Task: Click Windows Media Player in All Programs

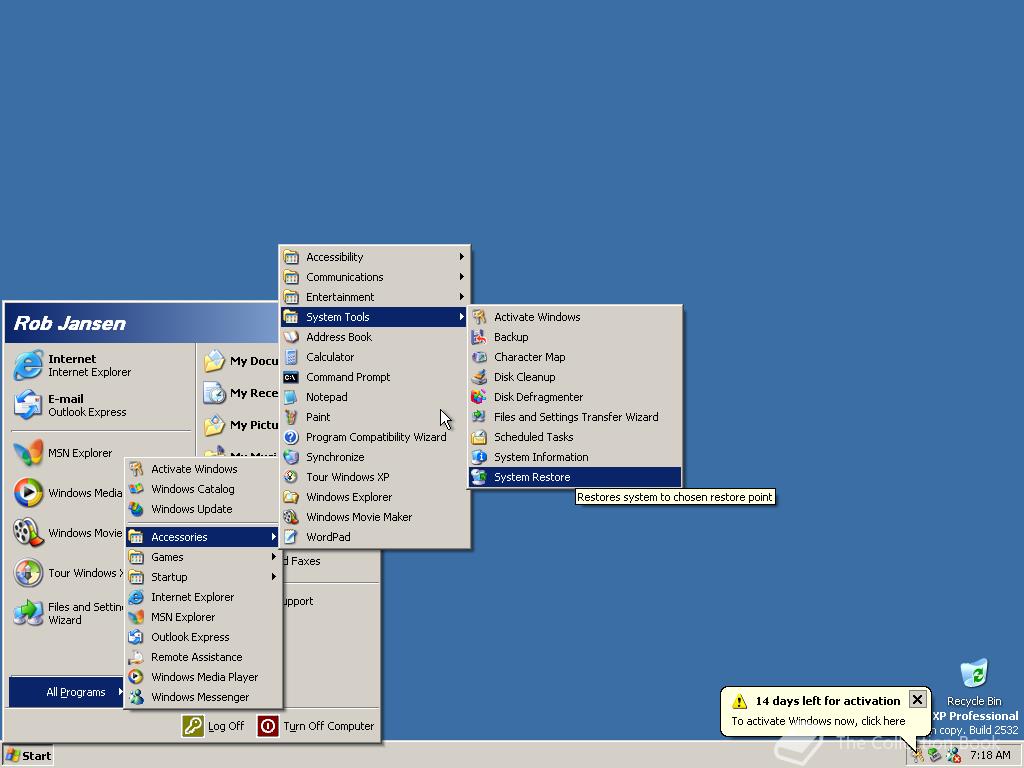Action: [x=203, y=677]
